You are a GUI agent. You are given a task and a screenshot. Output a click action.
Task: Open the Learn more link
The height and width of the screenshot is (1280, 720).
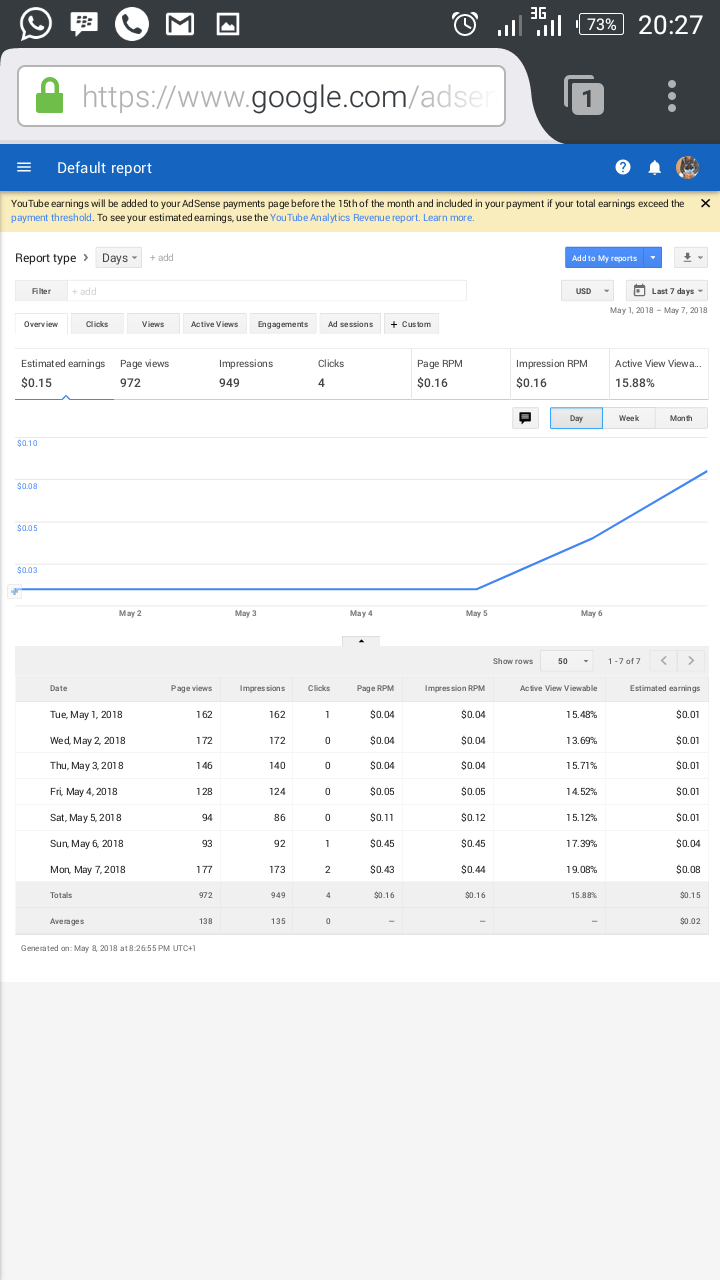[x=448, y=217]
